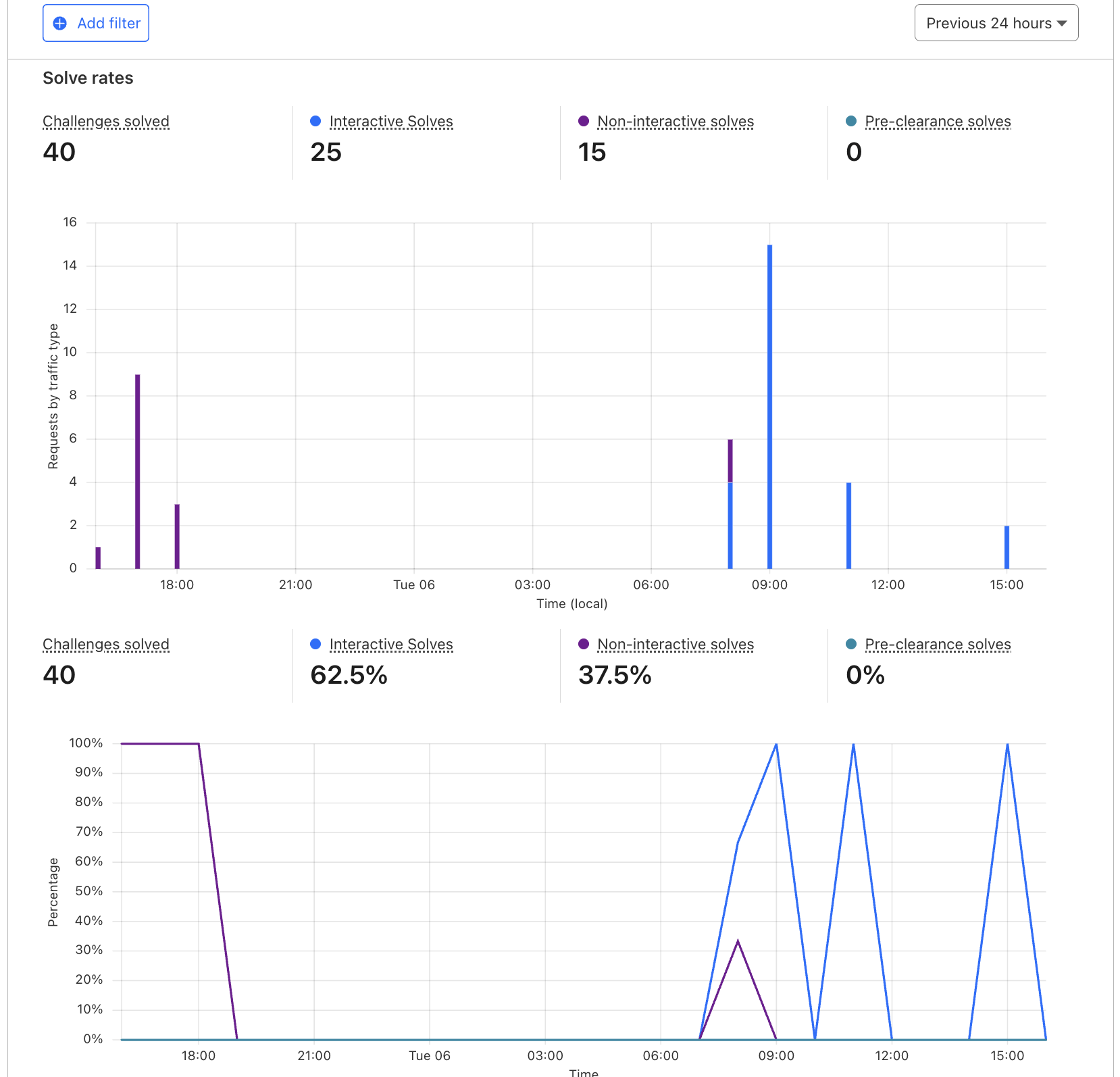Click the Add filter button
Screen dimensions: 1120x1077
pos(96,23)
